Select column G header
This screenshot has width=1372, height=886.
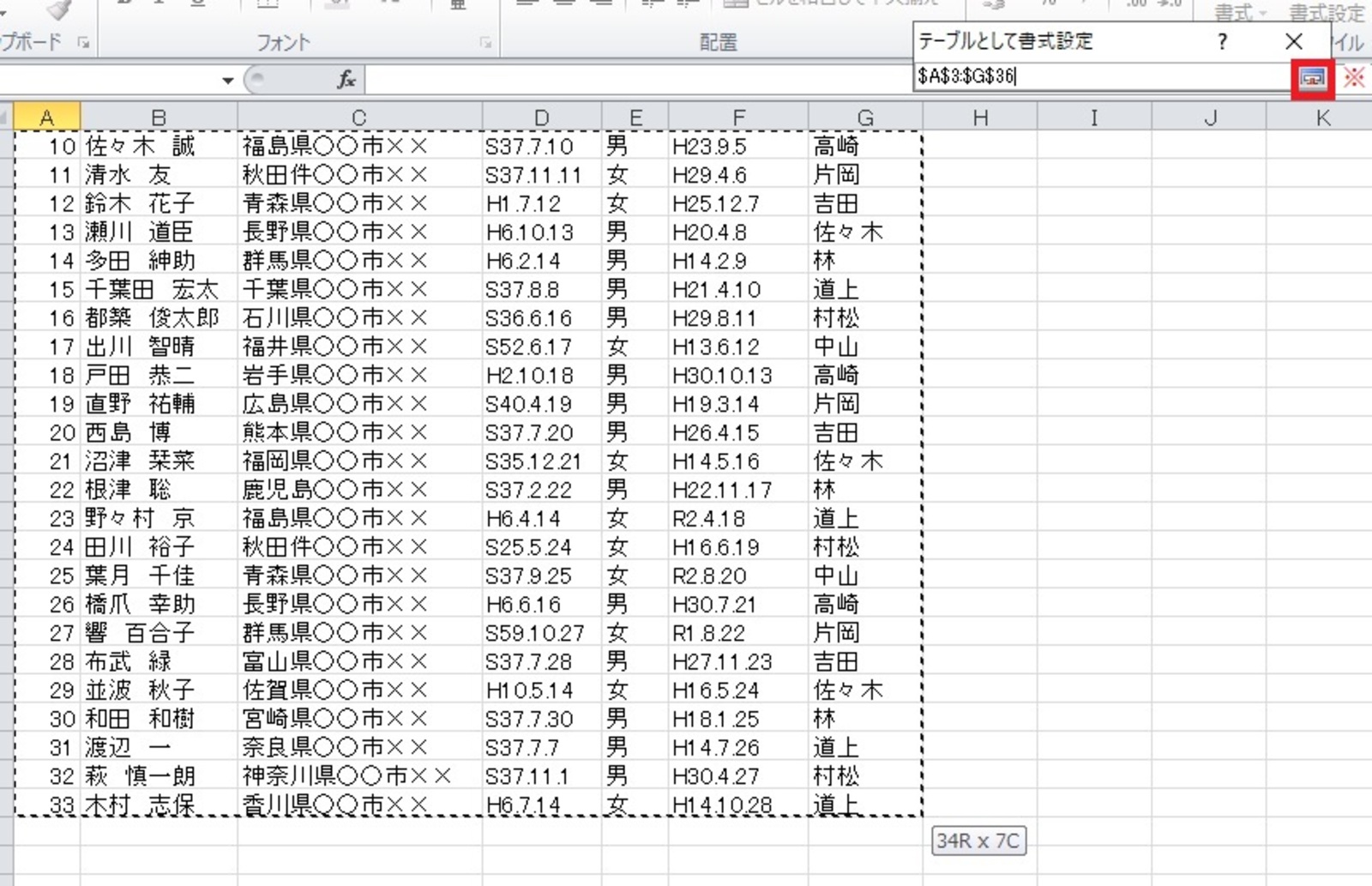click(865, 117)
